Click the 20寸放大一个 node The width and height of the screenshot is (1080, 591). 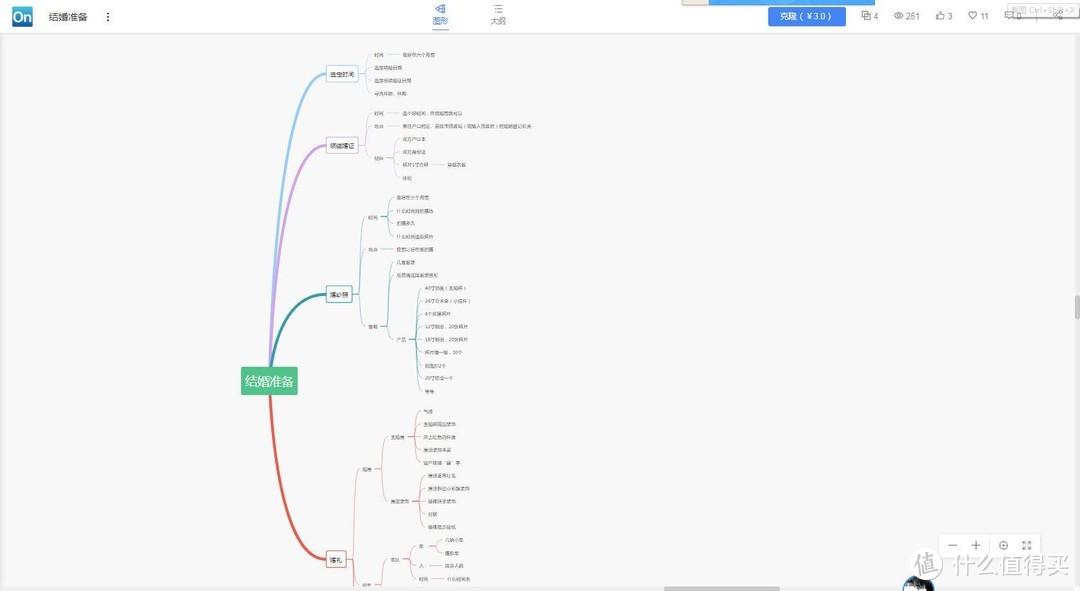(439, 378)
